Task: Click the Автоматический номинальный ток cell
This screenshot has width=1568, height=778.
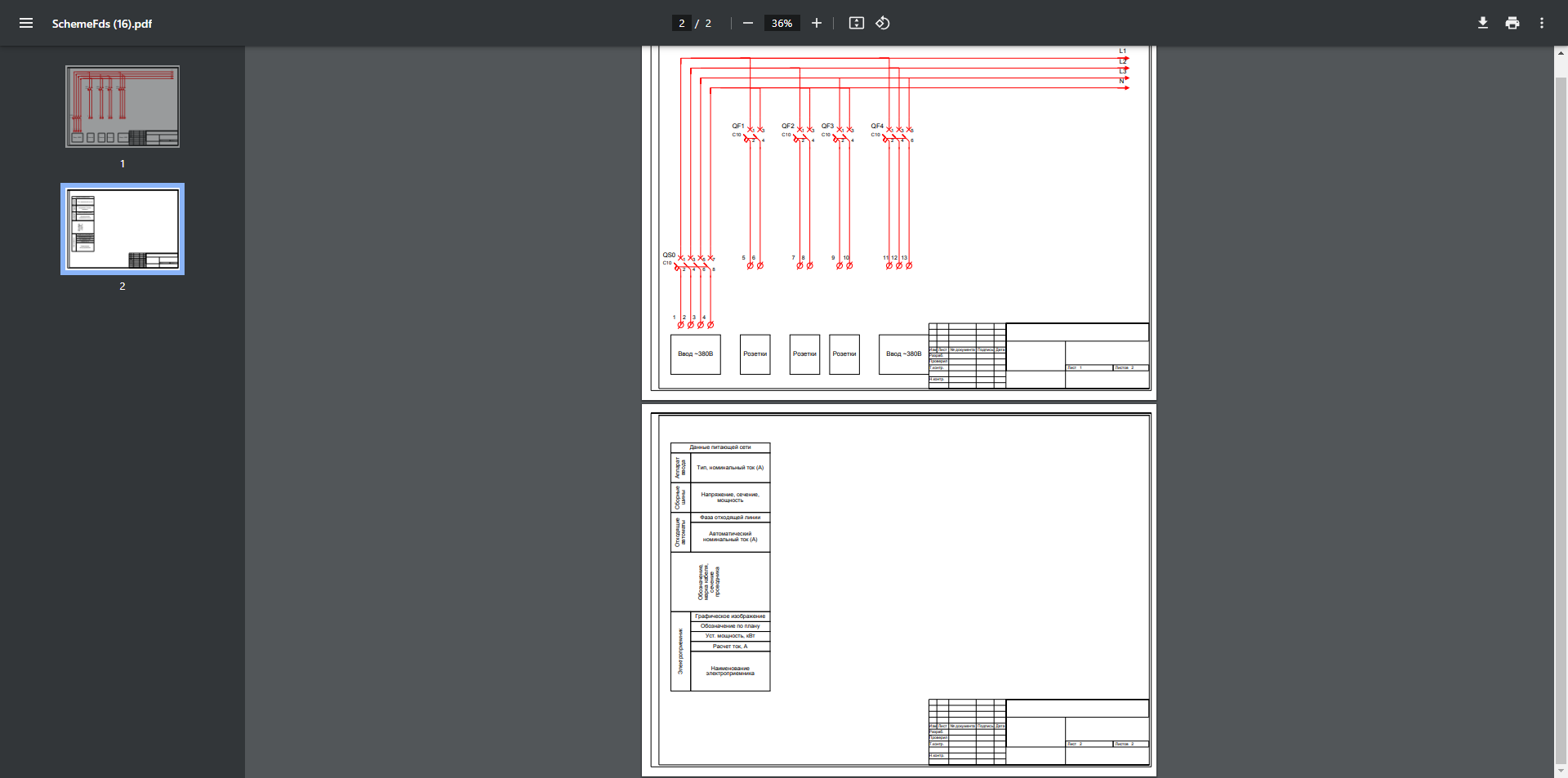Action: pos(730,537)
